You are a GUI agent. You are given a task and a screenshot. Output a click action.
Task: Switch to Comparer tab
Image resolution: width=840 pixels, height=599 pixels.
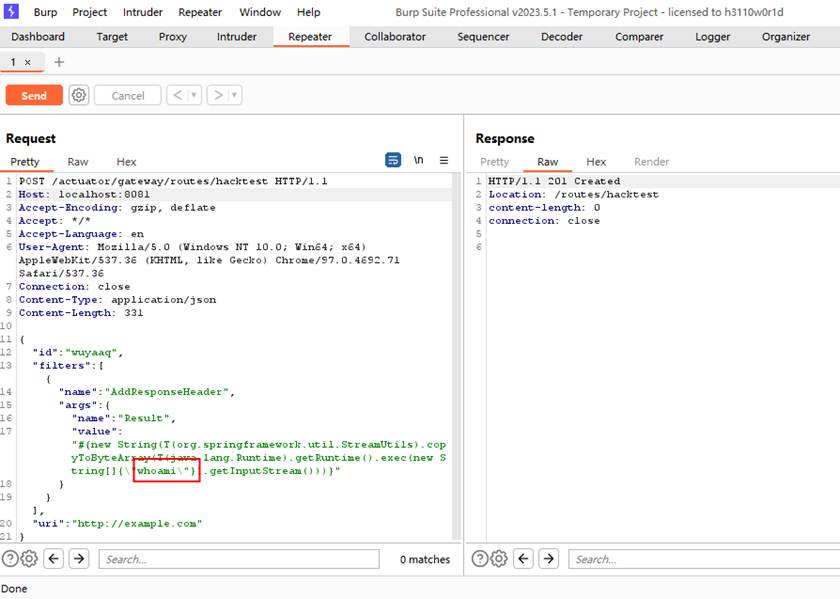click(x=639, y=36)
